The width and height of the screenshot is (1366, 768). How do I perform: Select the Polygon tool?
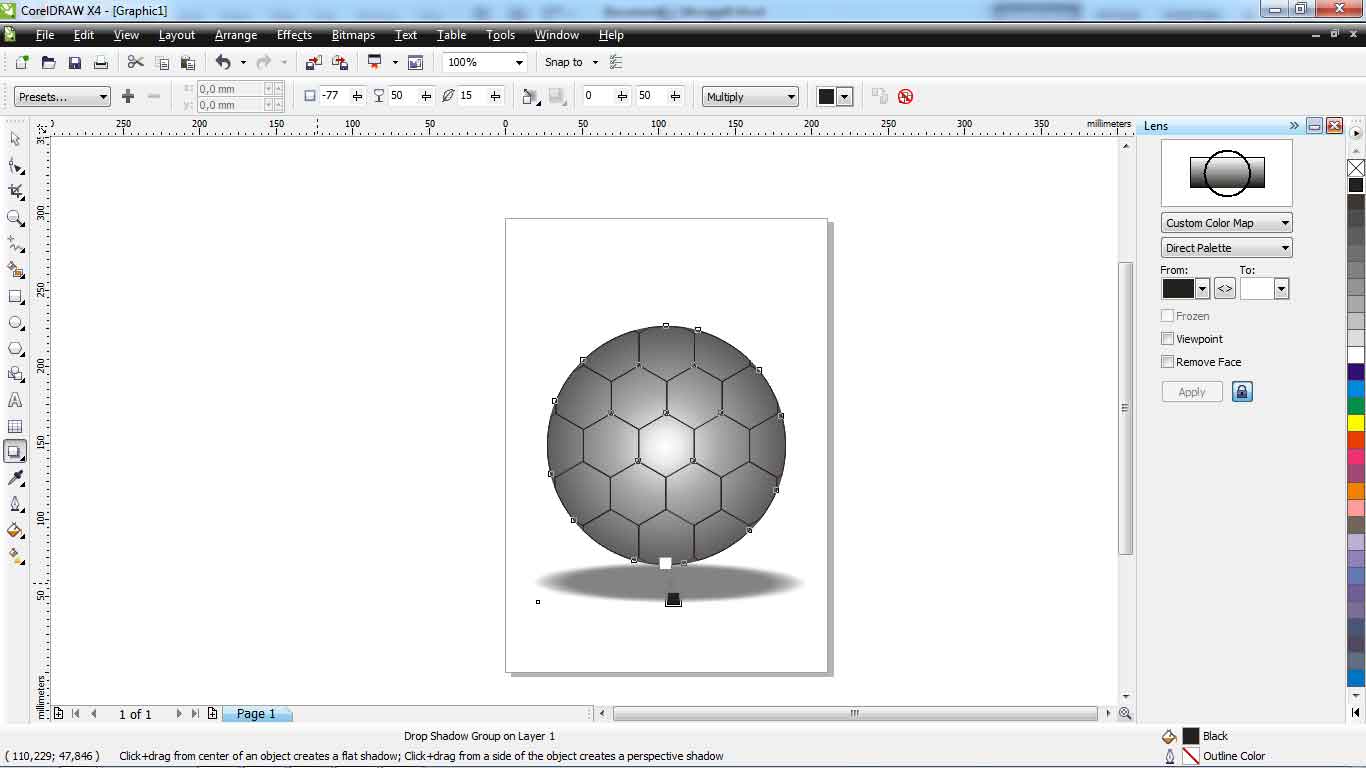pos(15,348)
